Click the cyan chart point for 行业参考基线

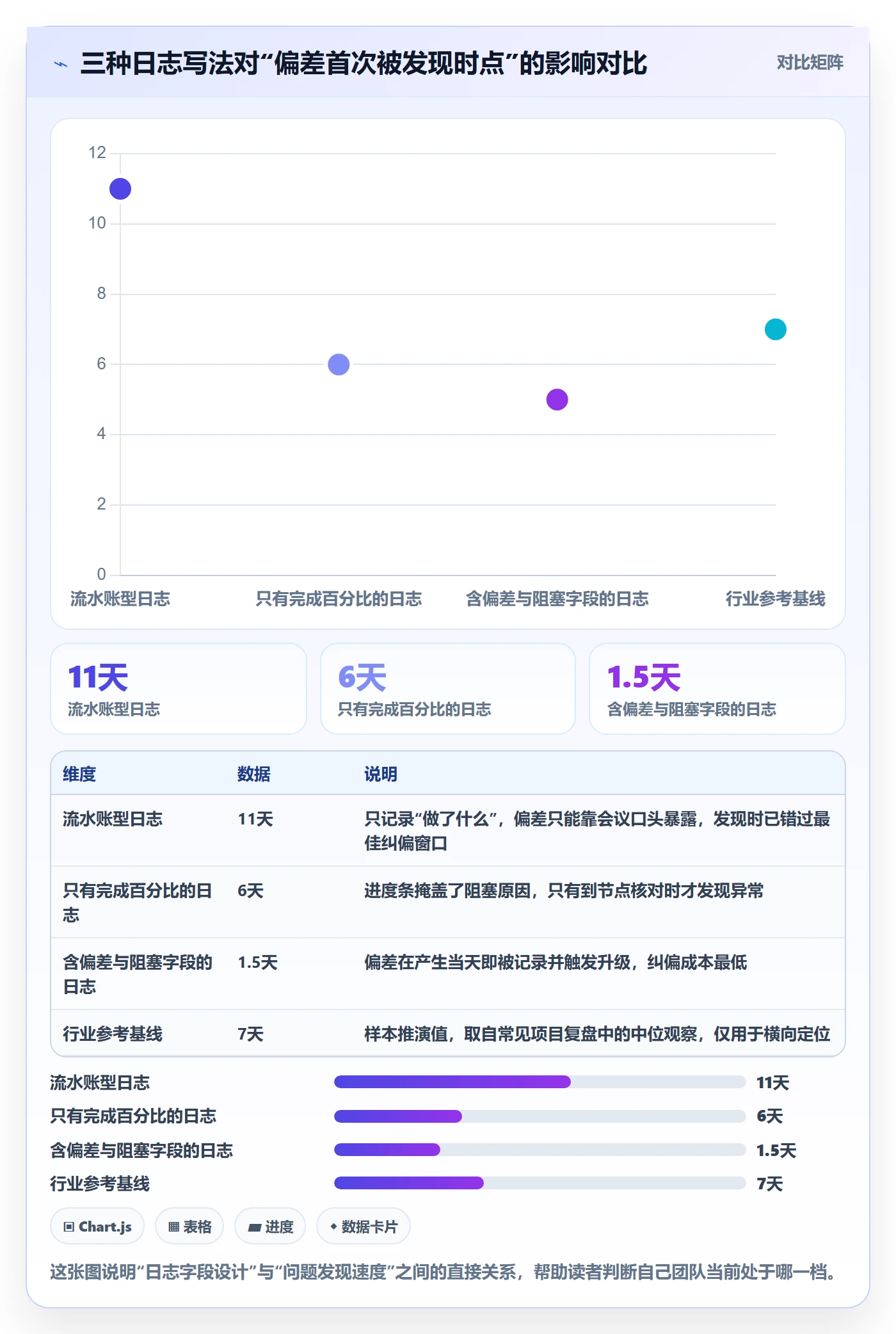775,329
